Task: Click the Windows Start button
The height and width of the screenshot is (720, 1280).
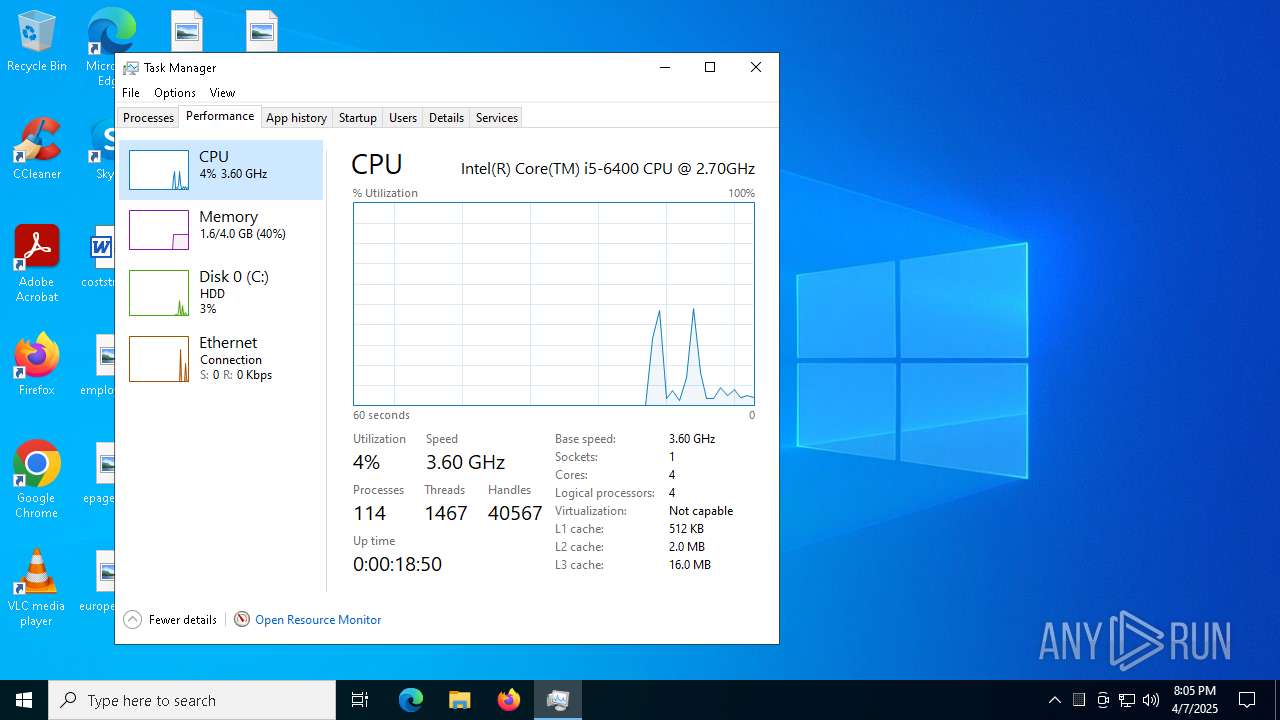Action: point(24,700)
